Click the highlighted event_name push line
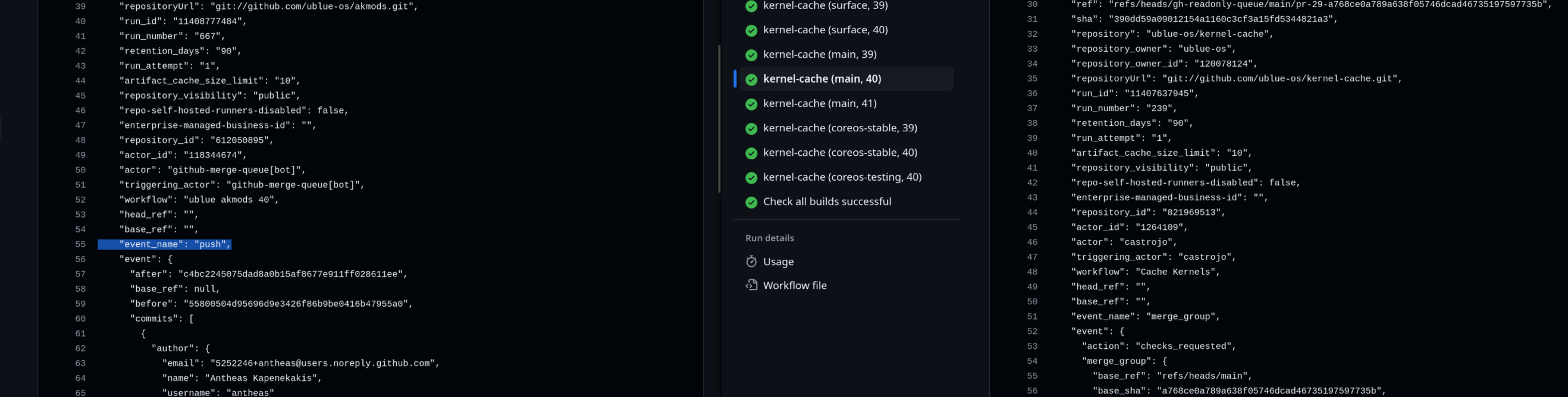 (x=175, y=244)
